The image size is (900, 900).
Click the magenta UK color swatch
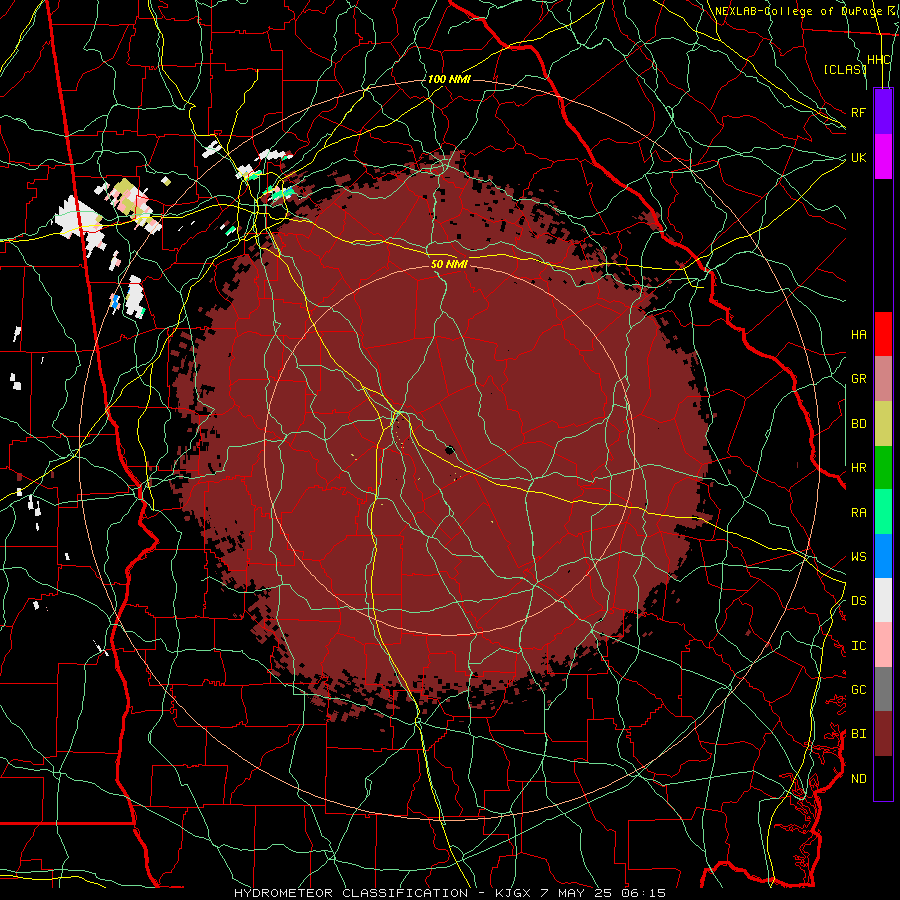coord(883,157)
